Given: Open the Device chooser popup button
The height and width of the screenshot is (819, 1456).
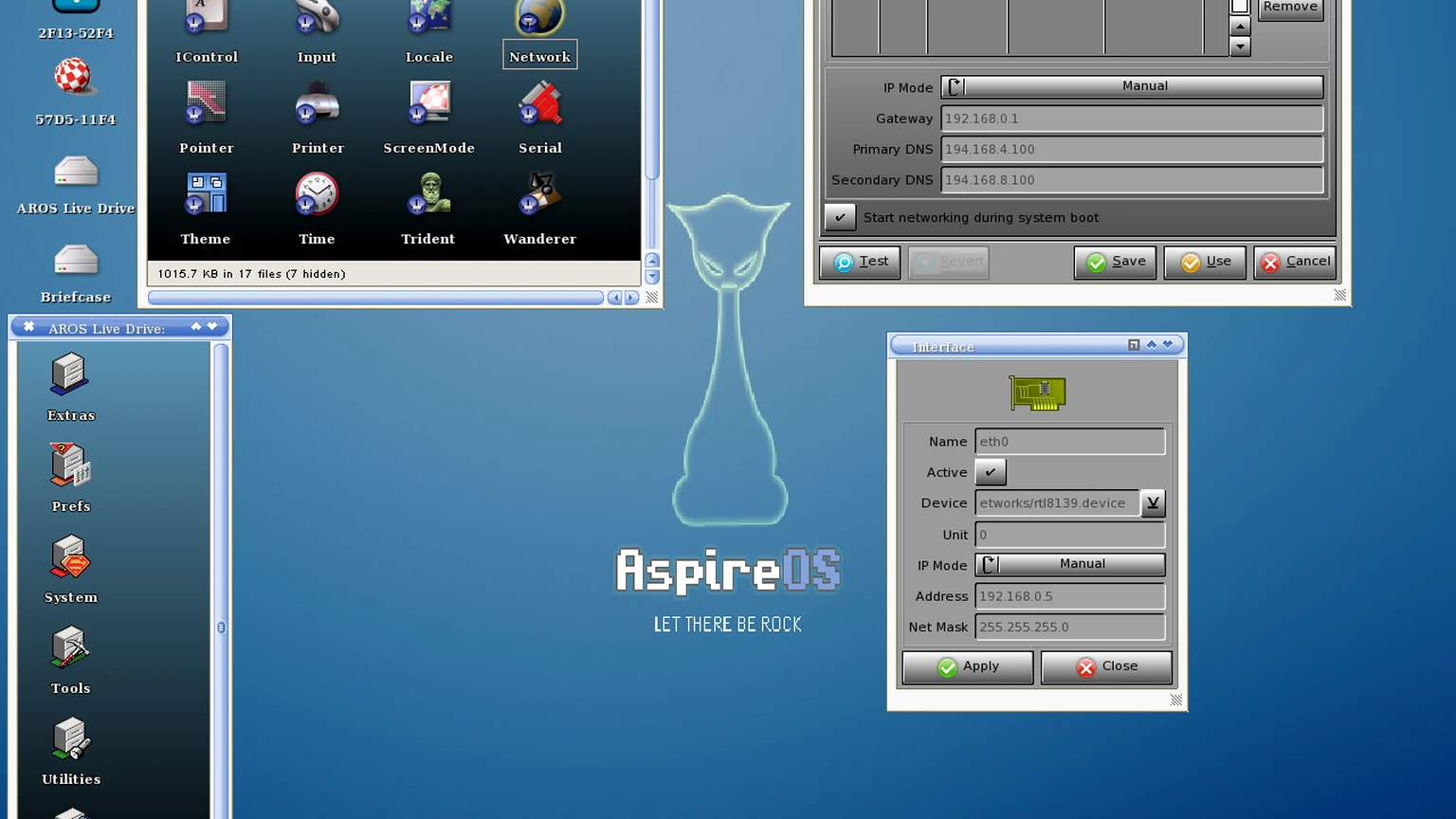Looking at the screenshot, I should [x=1153, y=503].
